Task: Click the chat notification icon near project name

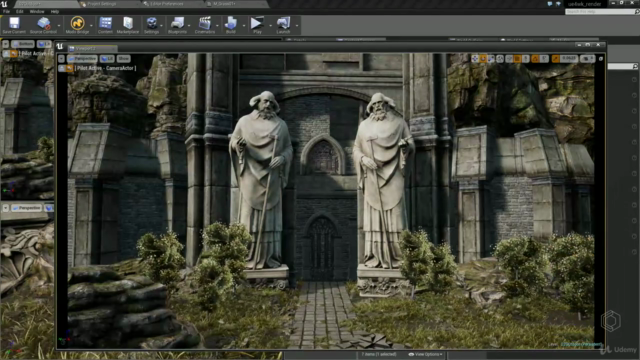Action: click(x=550, y=4)
